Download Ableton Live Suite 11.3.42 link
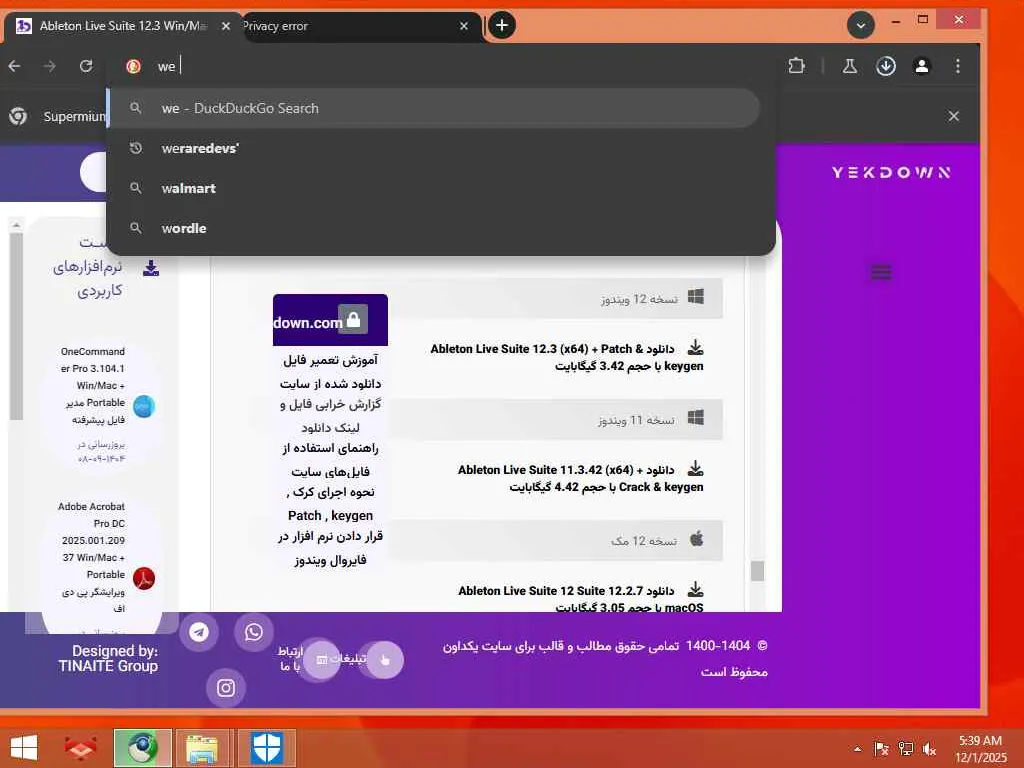 click(x=581, y=478)
